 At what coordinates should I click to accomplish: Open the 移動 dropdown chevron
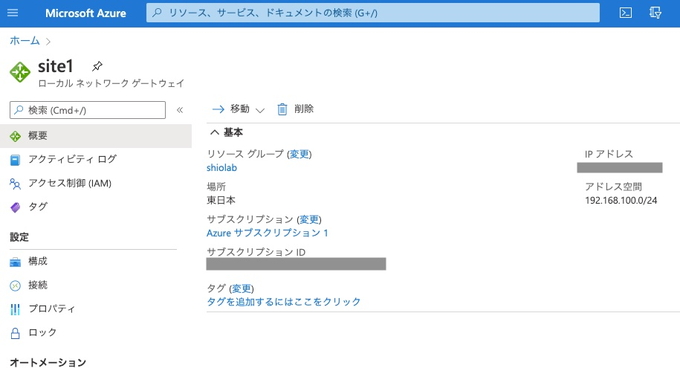pos(260,110)
